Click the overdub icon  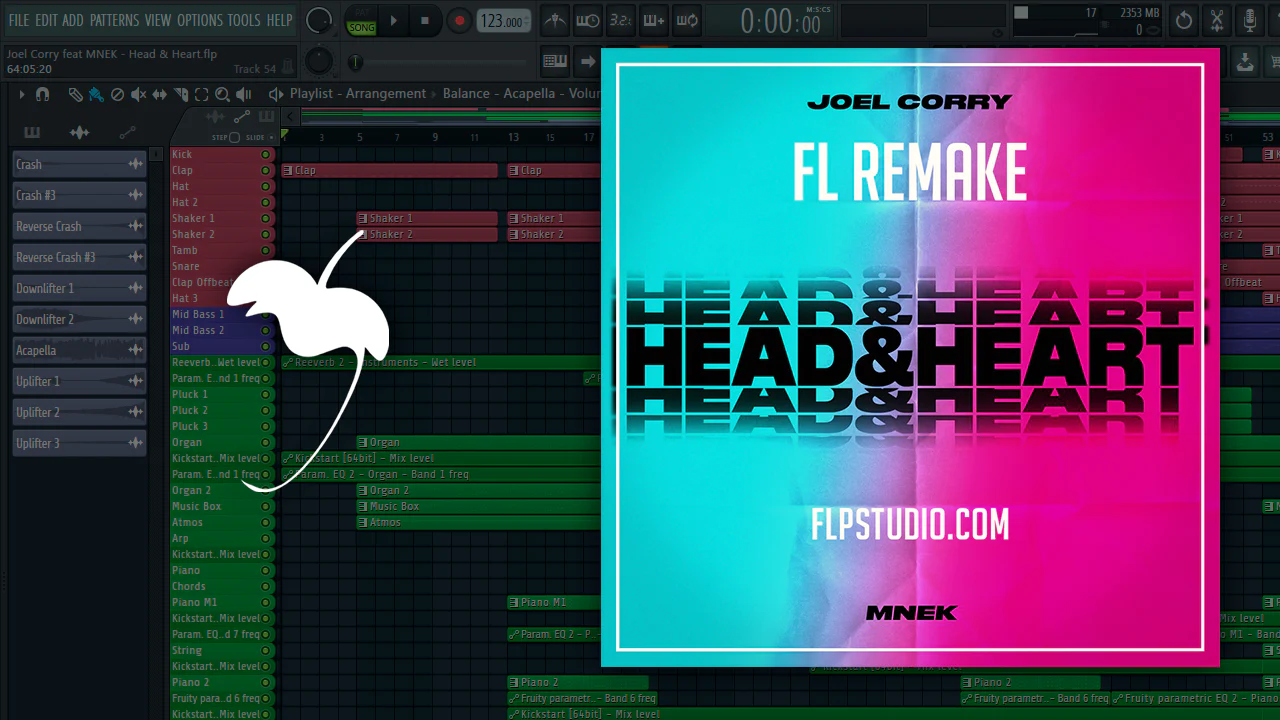click(654, 20)
